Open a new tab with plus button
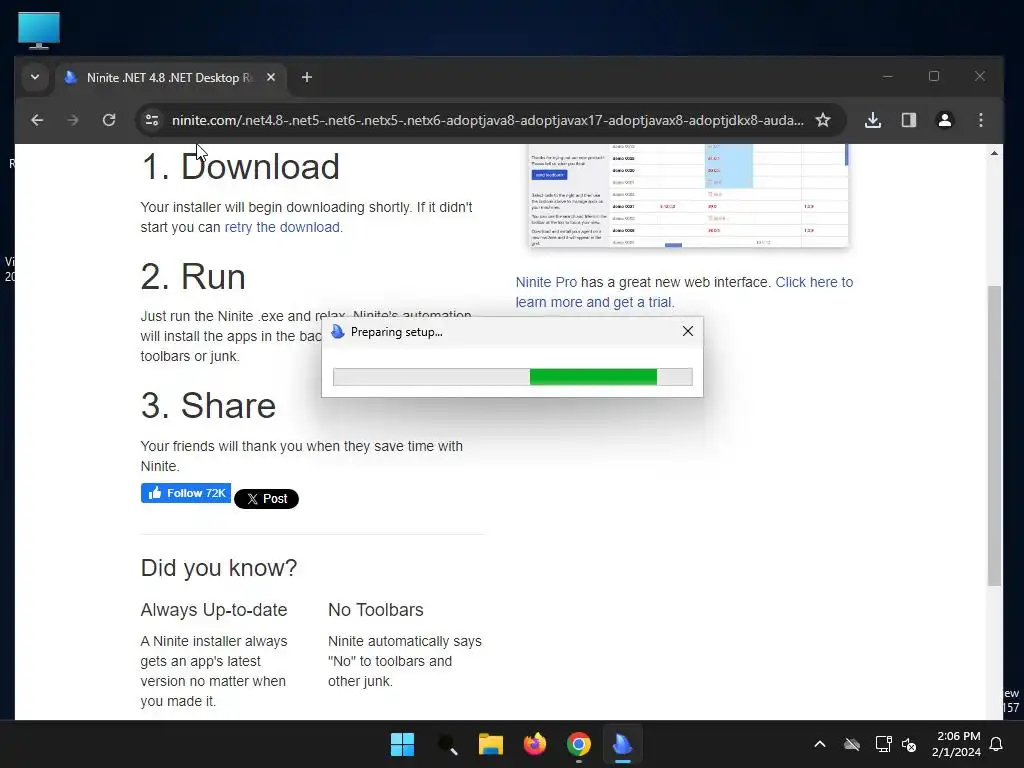 pyautogui.click(x=307, y=77)
